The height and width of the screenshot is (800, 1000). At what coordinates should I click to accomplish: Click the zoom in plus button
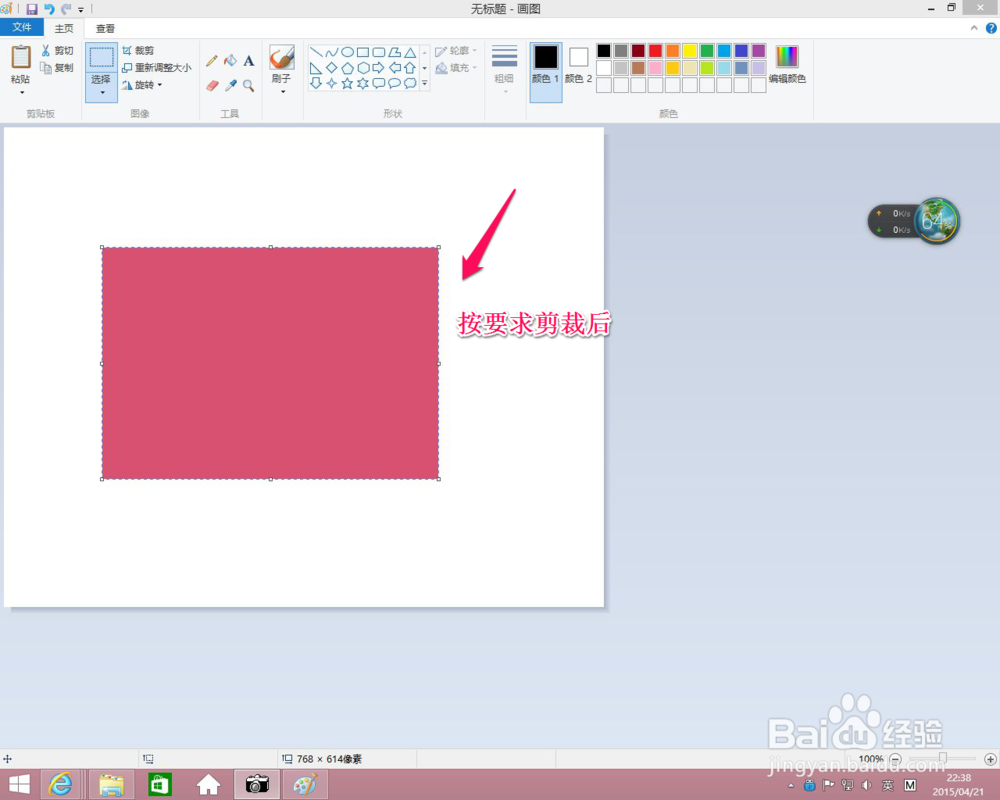point(990,759)
